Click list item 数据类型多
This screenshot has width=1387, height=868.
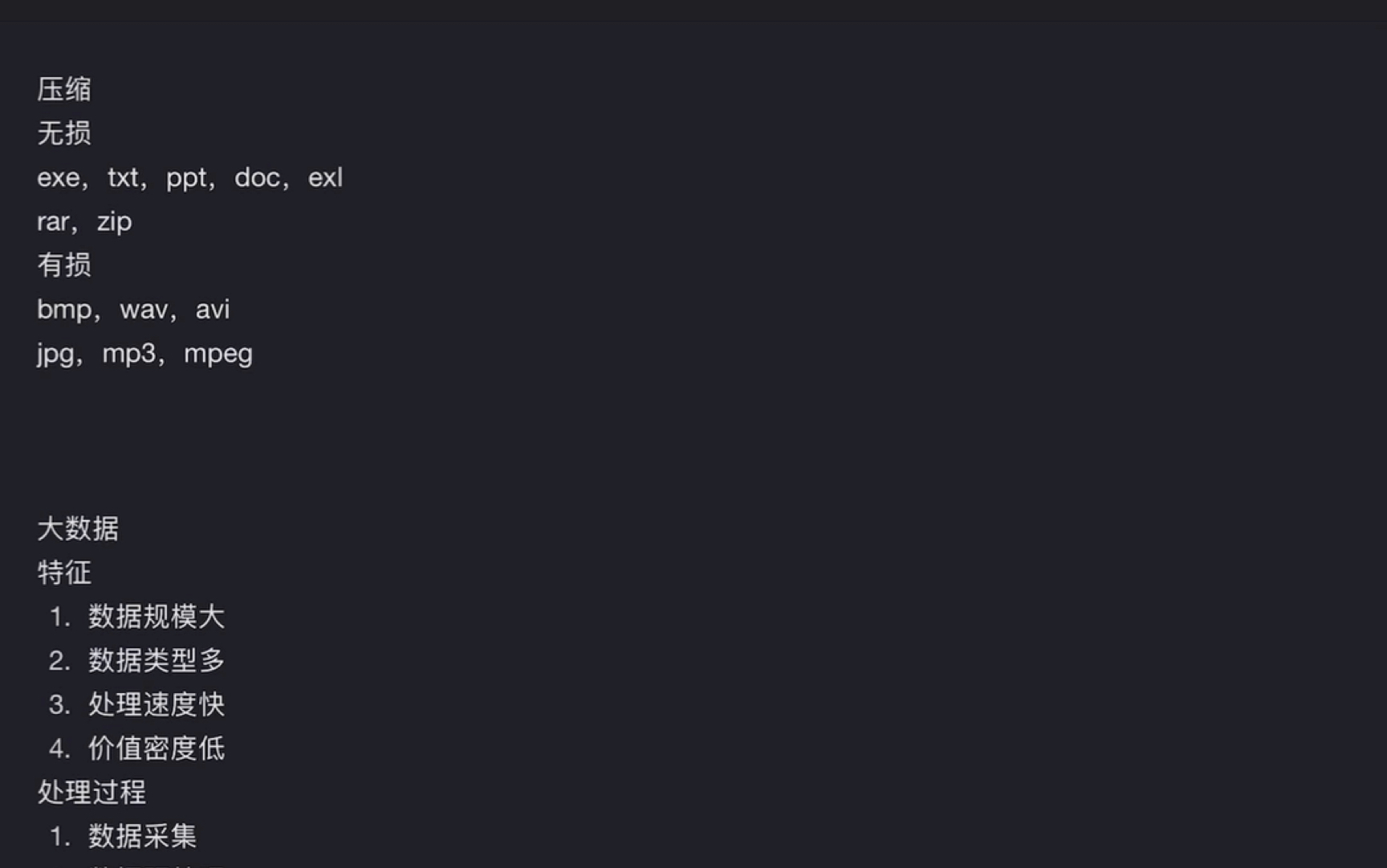[x=156, y=661]
